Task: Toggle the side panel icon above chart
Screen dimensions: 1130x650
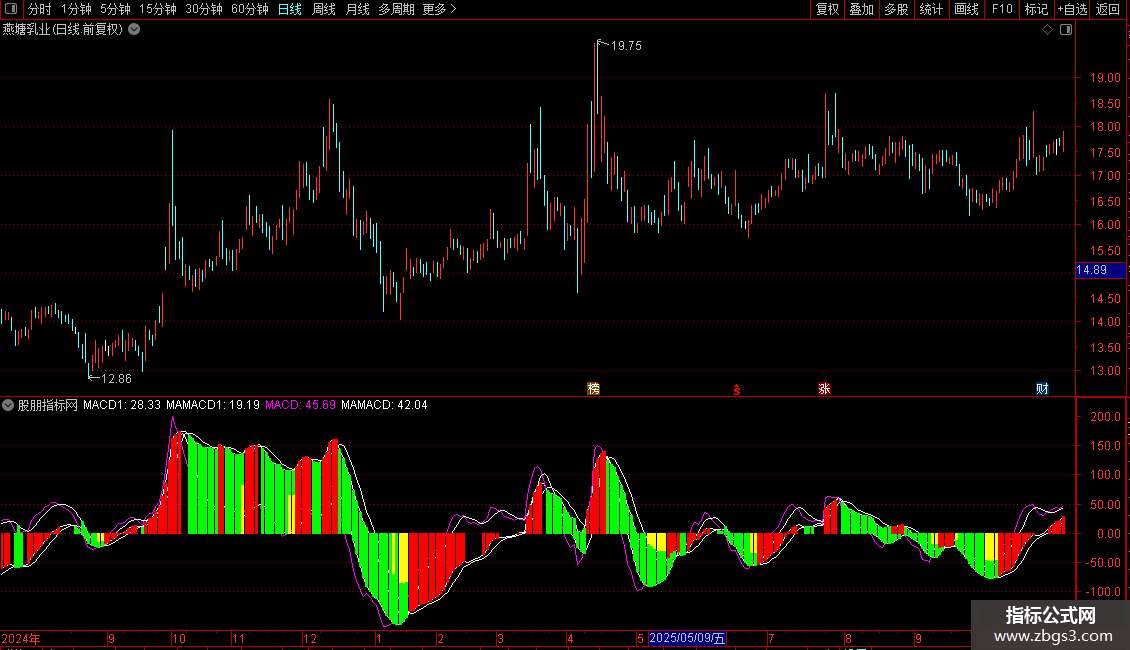Action: (1066, 30)
